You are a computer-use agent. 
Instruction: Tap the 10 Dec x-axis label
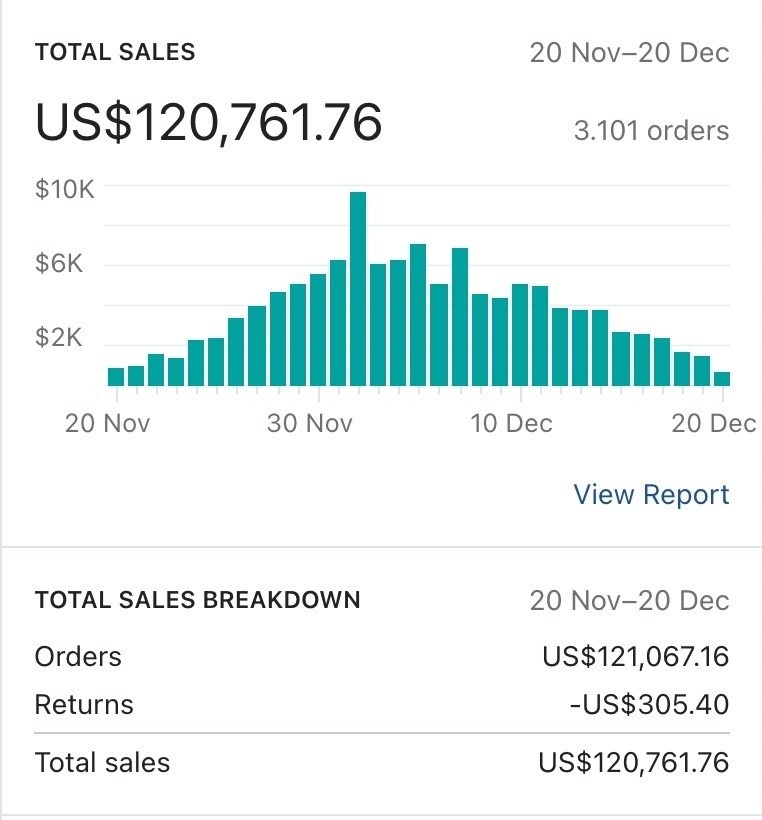(511, 423)
